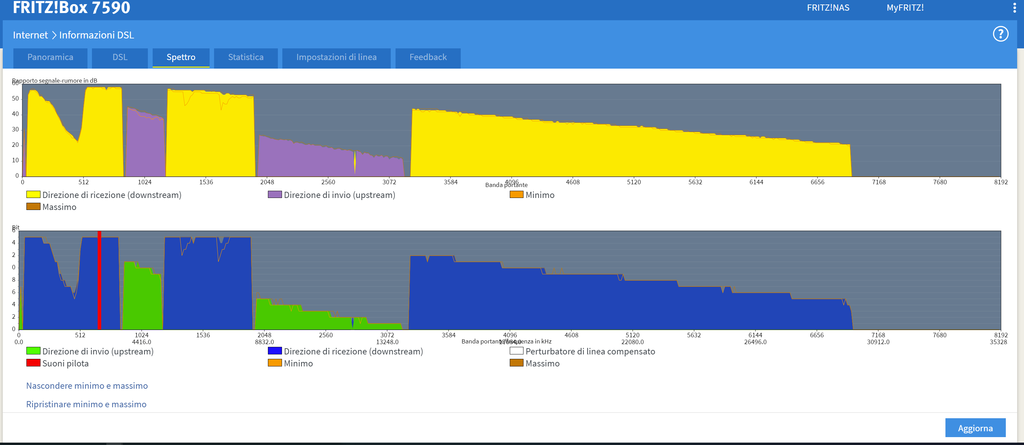This screenshot has width=1024, height=445.
Task: Select the Spettro tab
Action: (181, 58)
